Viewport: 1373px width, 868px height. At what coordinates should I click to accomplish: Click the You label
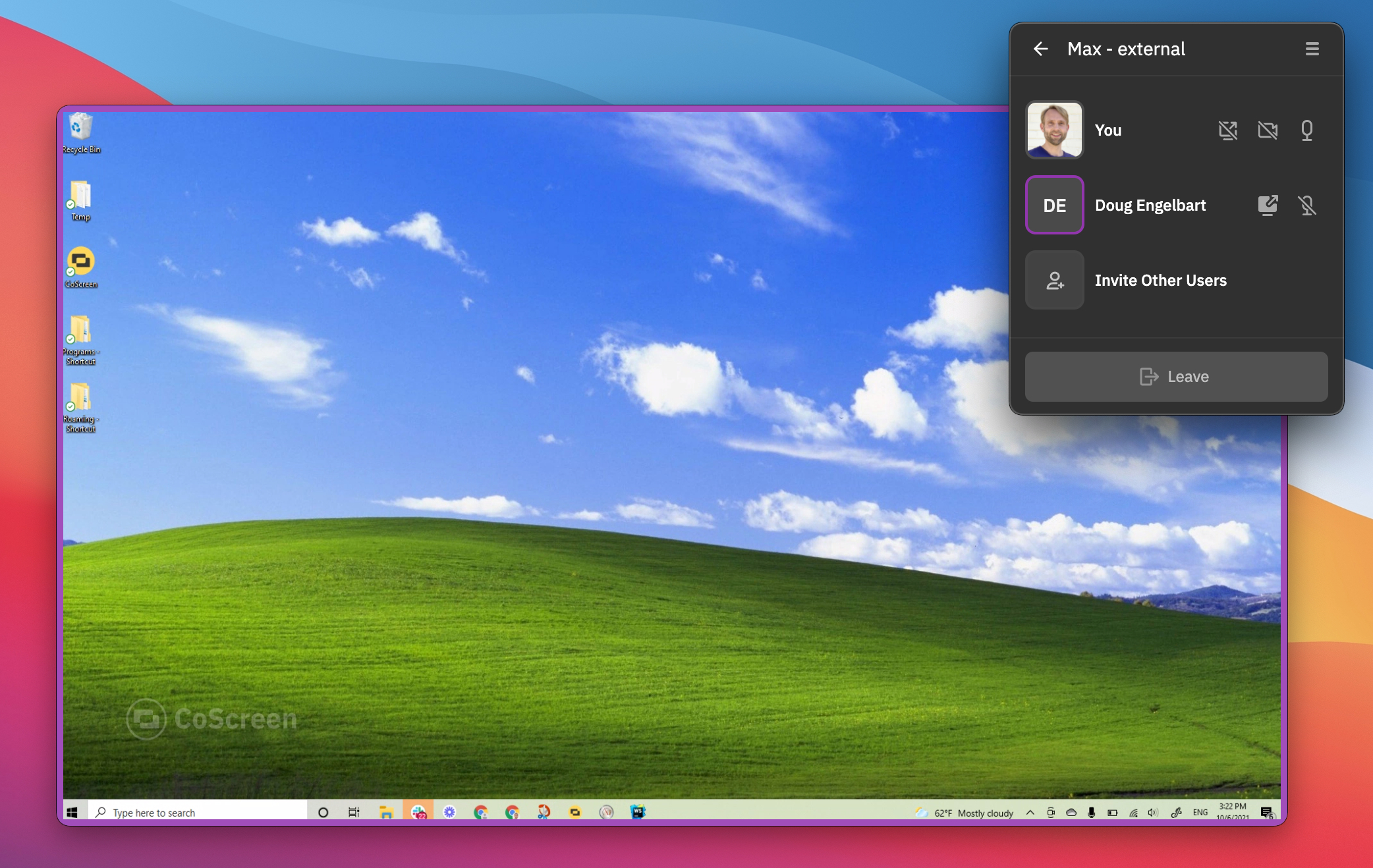(x=1107, y=130)
